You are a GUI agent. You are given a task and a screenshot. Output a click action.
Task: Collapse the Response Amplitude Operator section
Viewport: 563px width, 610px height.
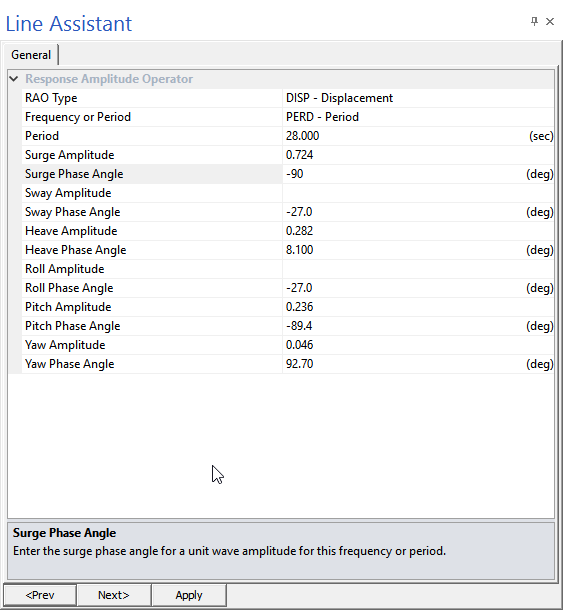click(14, 79)
